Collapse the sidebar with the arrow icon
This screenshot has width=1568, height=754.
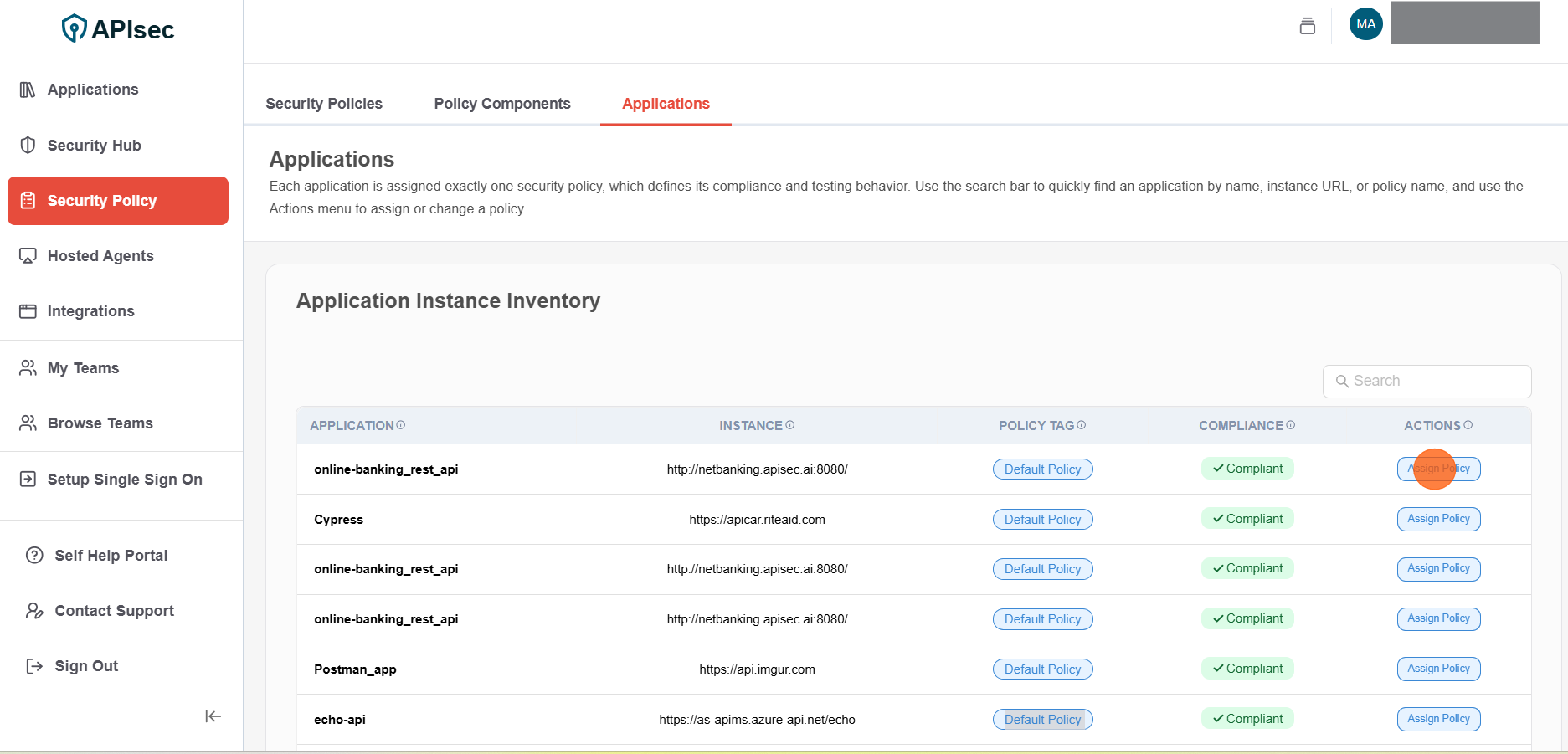coord(213,716)
